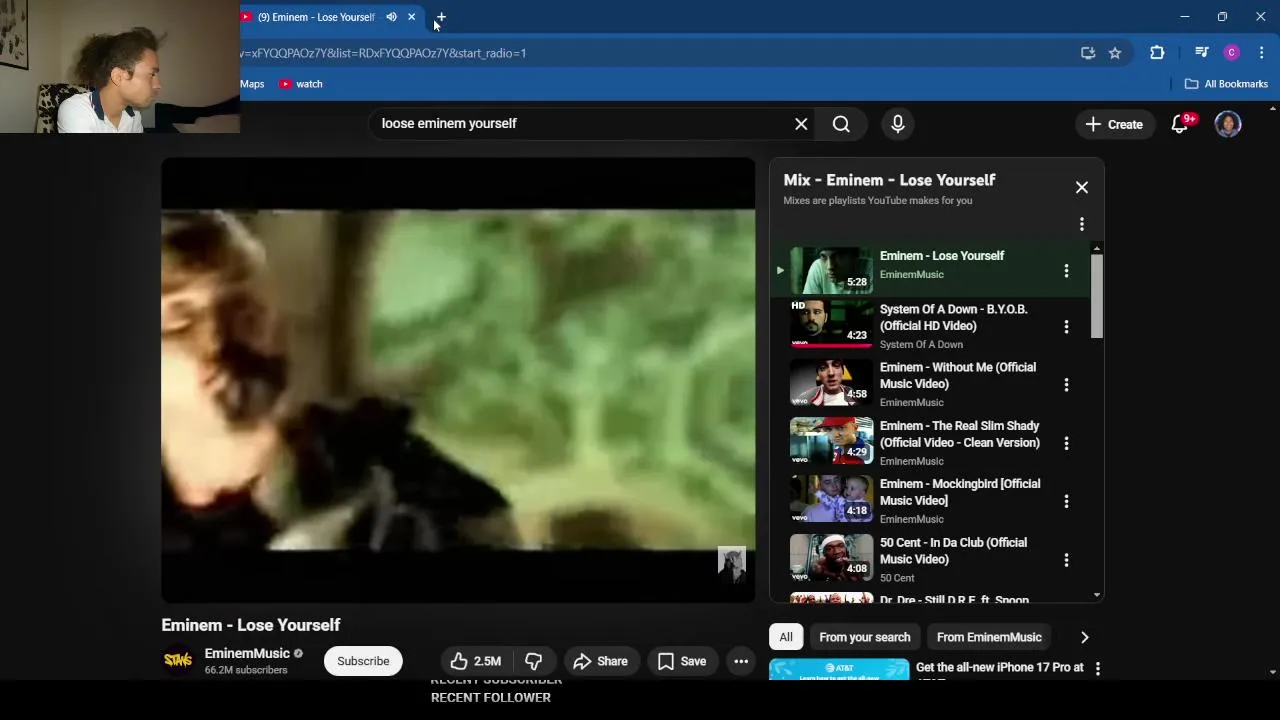The image size is (1280, 720).
Task: Close the Eminem - Lose Yourself tab
Action: click(x=411, y=17)
